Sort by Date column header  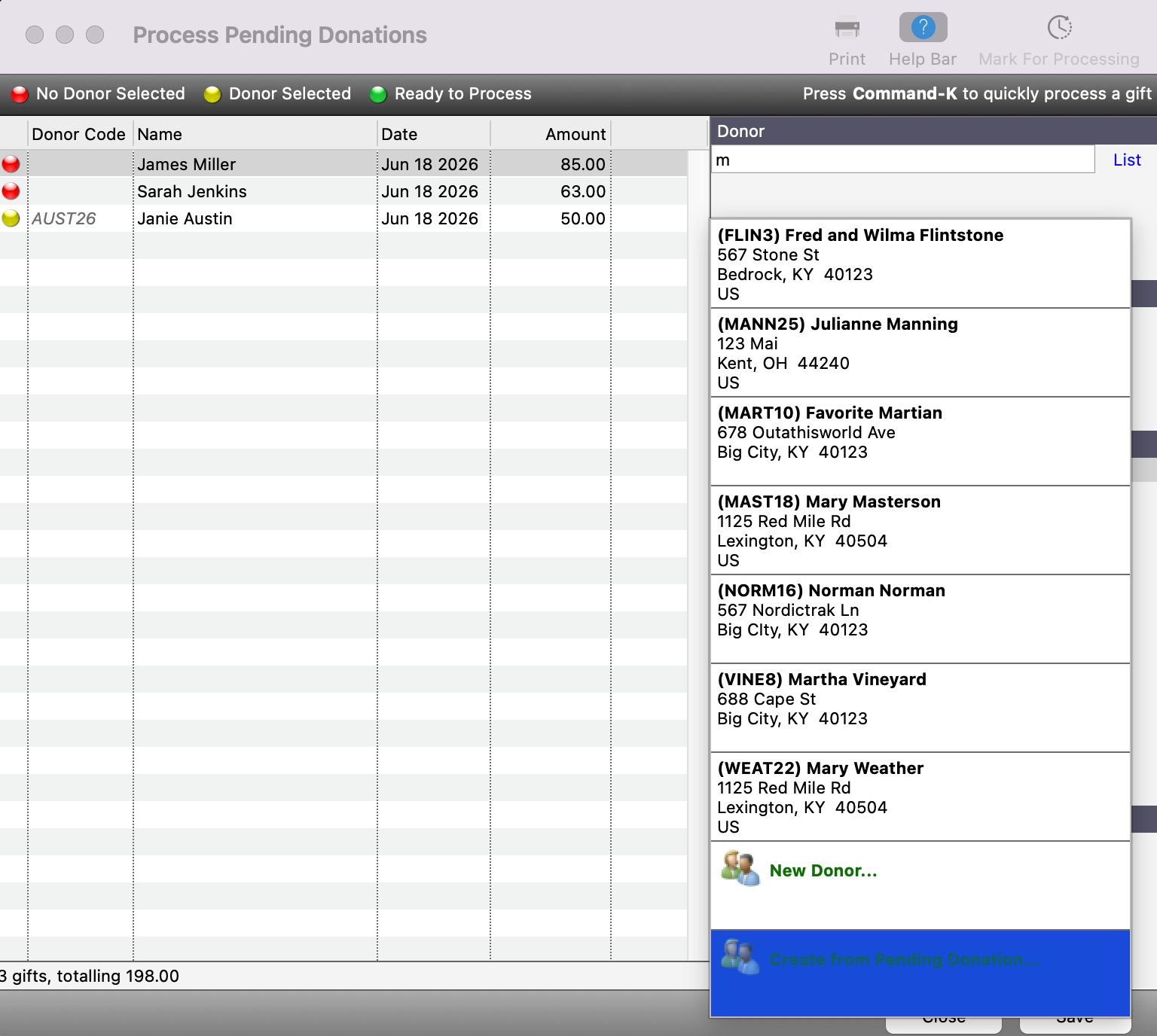(x=433, y=134)
